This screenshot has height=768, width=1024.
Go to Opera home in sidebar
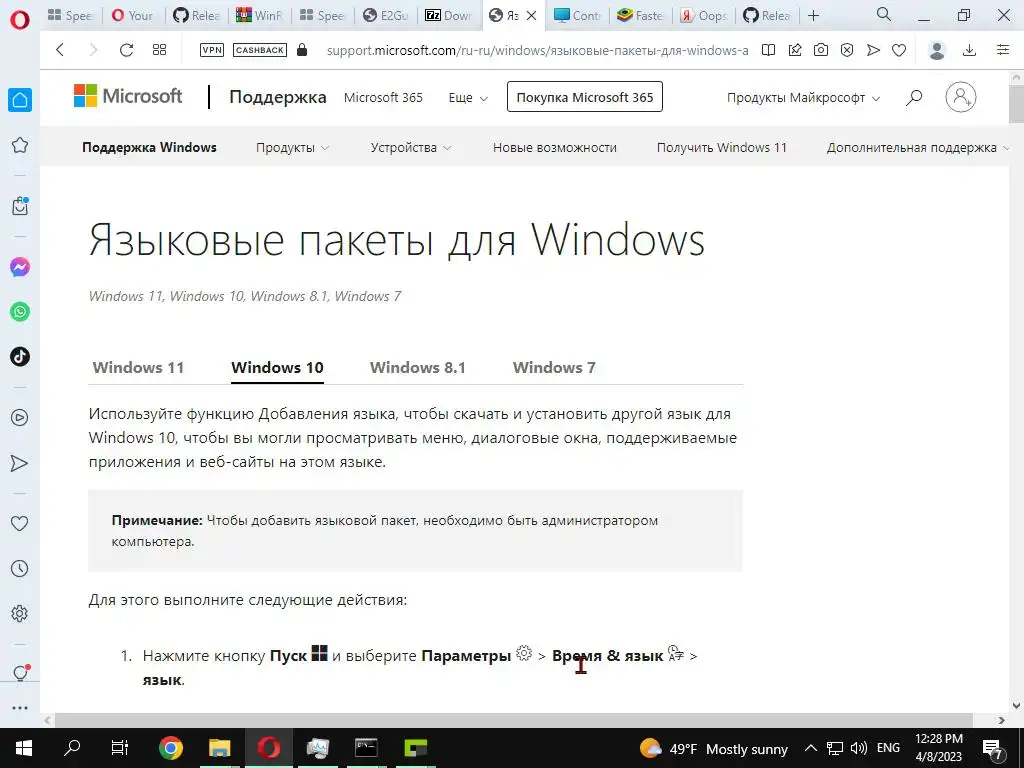point(20,100)
